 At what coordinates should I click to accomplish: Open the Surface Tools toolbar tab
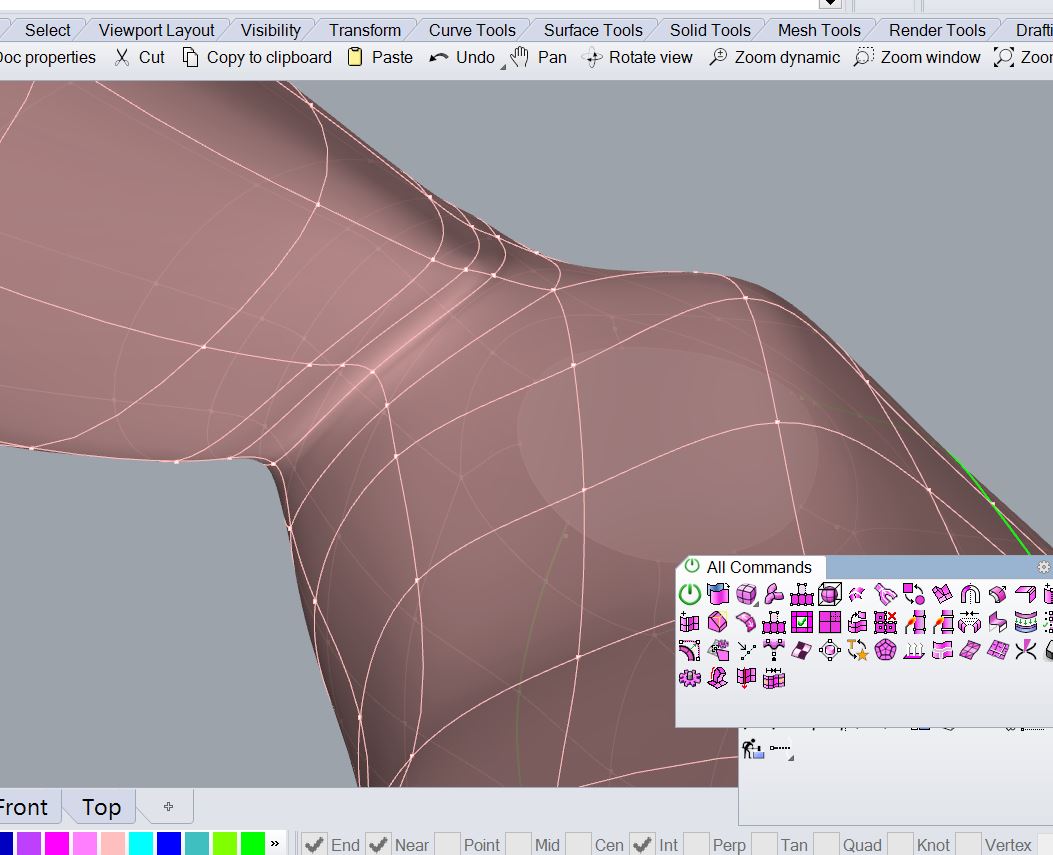coord(593,30)
